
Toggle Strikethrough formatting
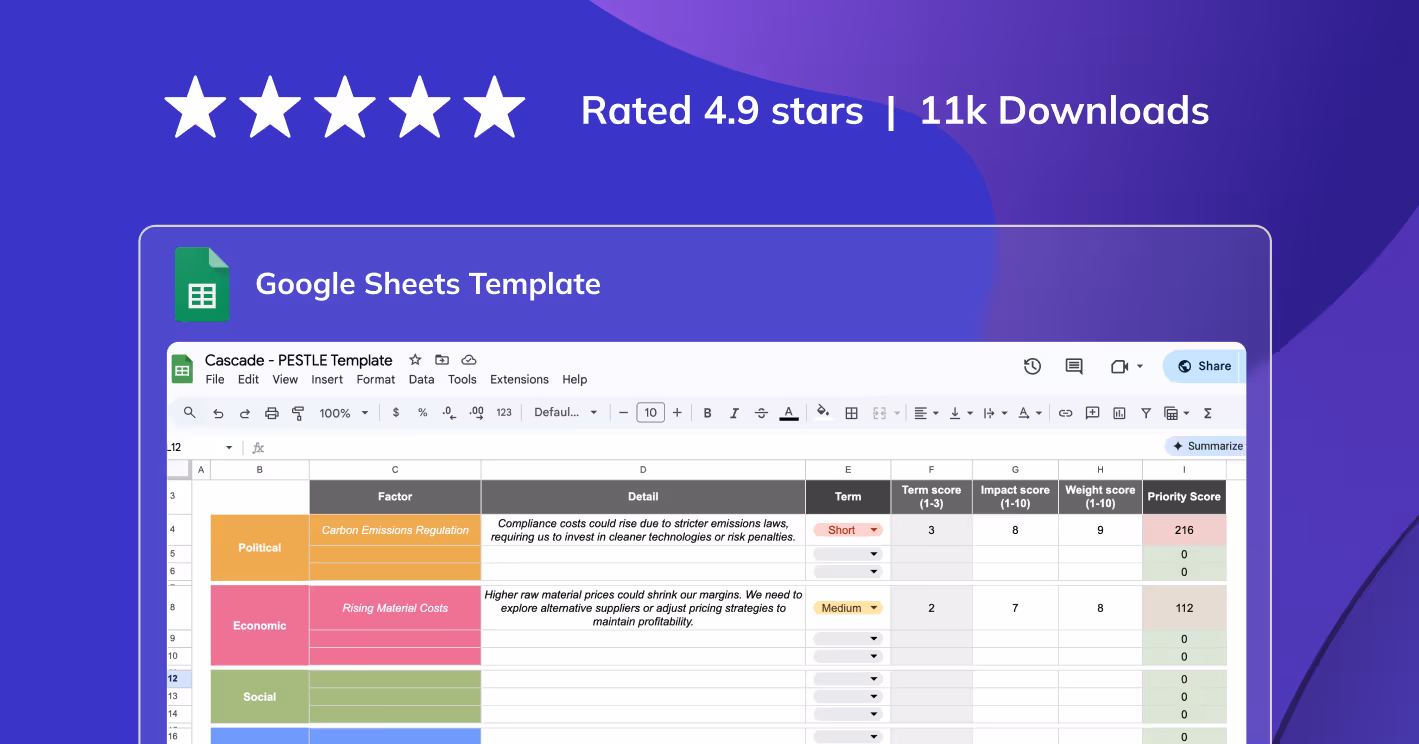pos(761,413)
